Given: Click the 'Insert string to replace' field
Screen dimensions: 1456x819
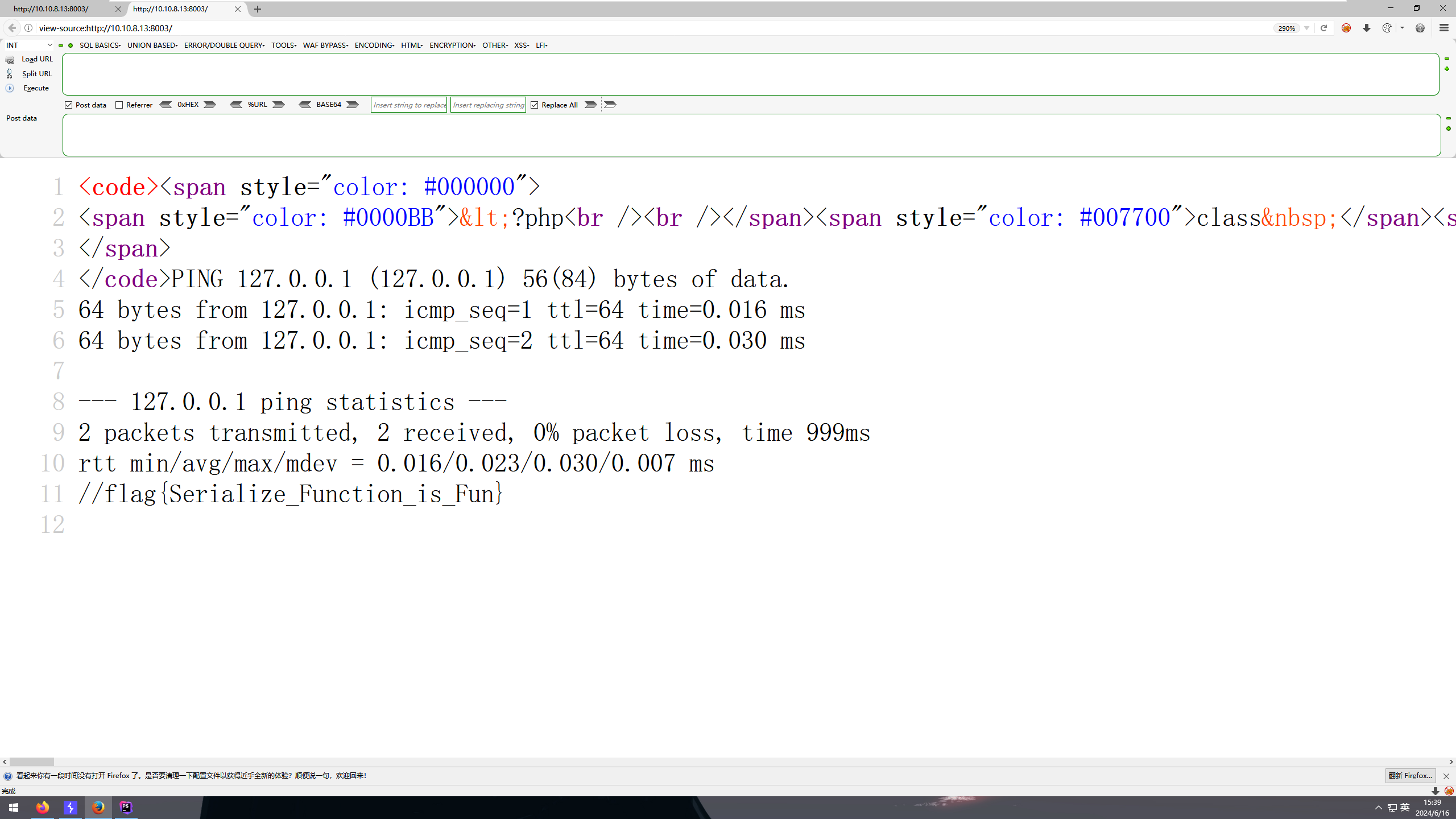Looking at the screenshot, I should pyautogui.click(x=409, y=105).
